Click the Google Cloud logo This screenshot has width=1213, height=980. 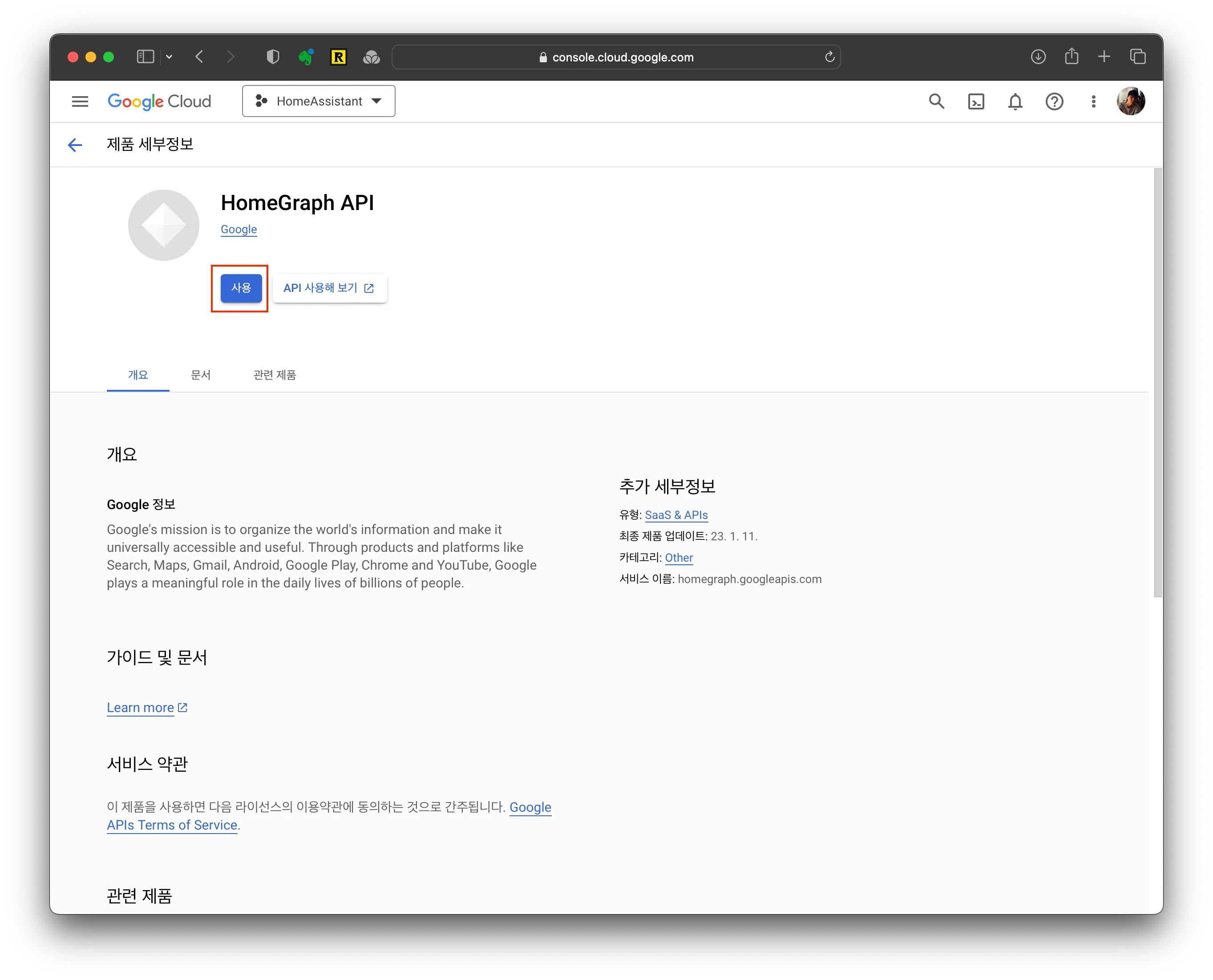(159, 101)
